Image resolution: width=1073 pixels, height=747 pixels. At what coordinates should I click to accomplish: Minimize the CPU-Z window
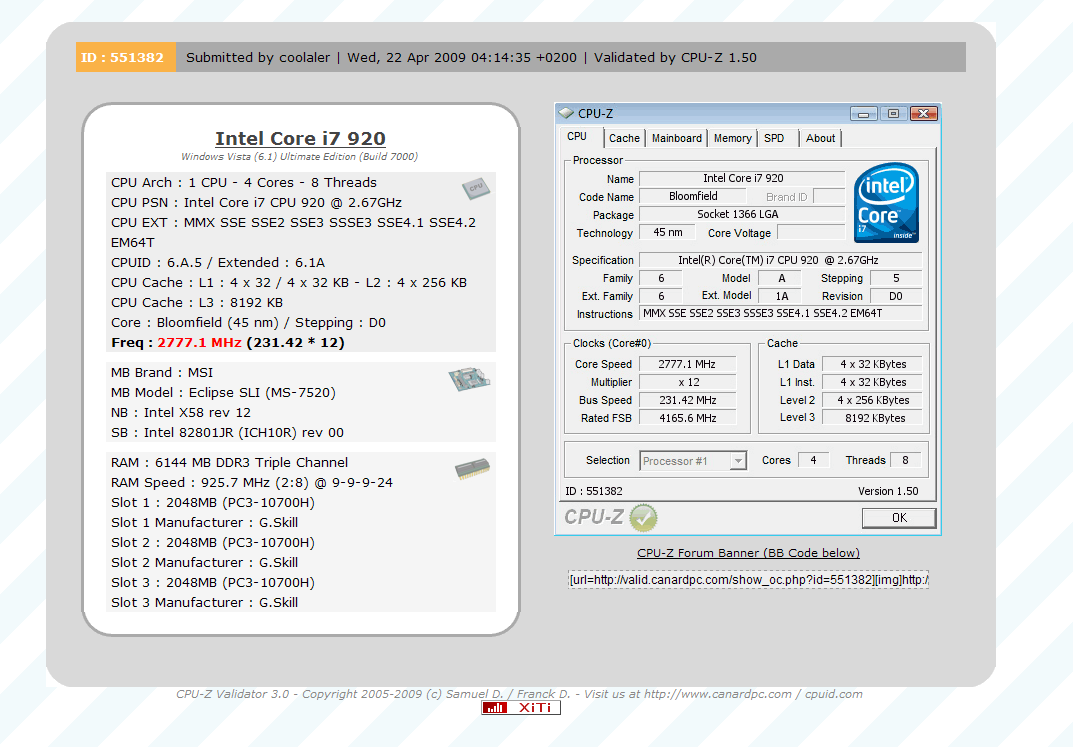coord(863,114)
